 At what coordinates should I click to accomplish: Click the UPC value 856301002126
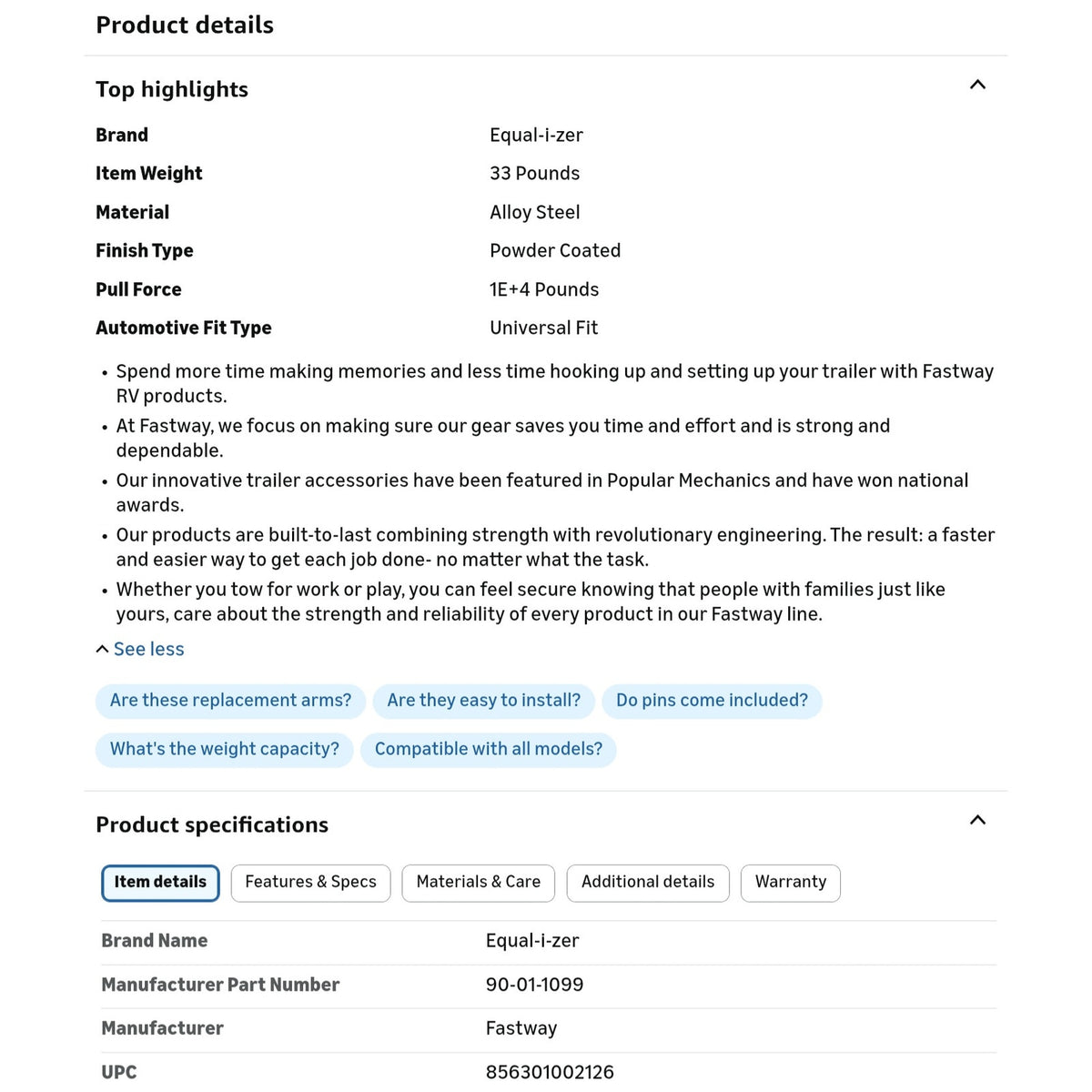tap(550, 1072)
